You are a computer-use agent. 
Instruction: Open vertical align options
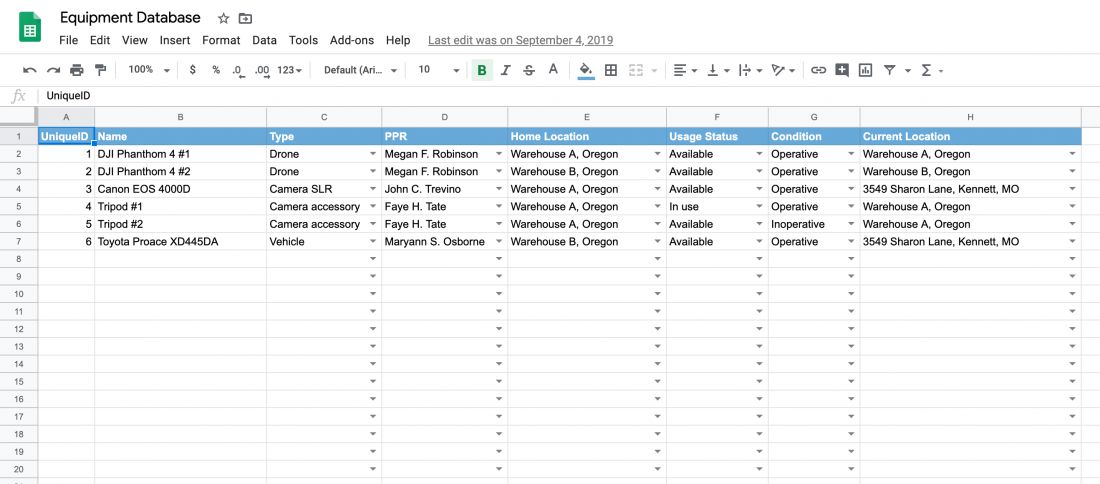click(718, 70)
